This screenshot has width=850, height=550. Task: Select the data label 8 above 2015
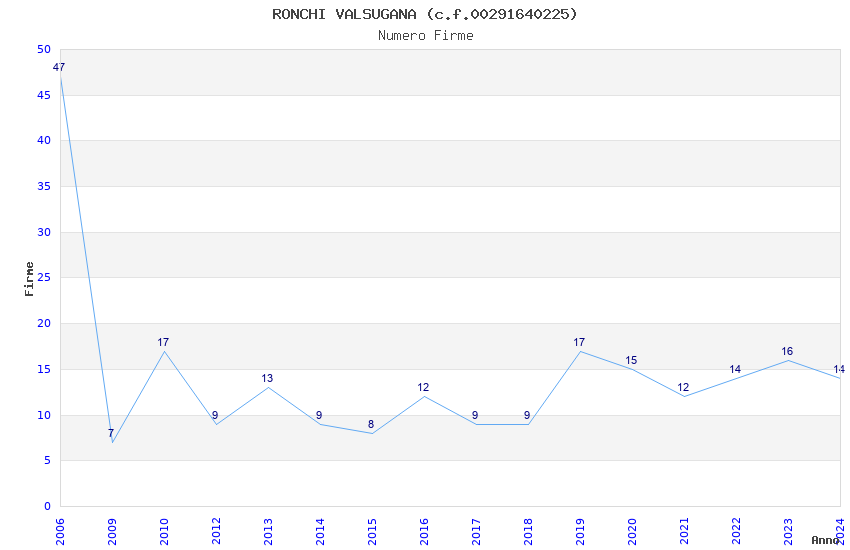point(371,424)
